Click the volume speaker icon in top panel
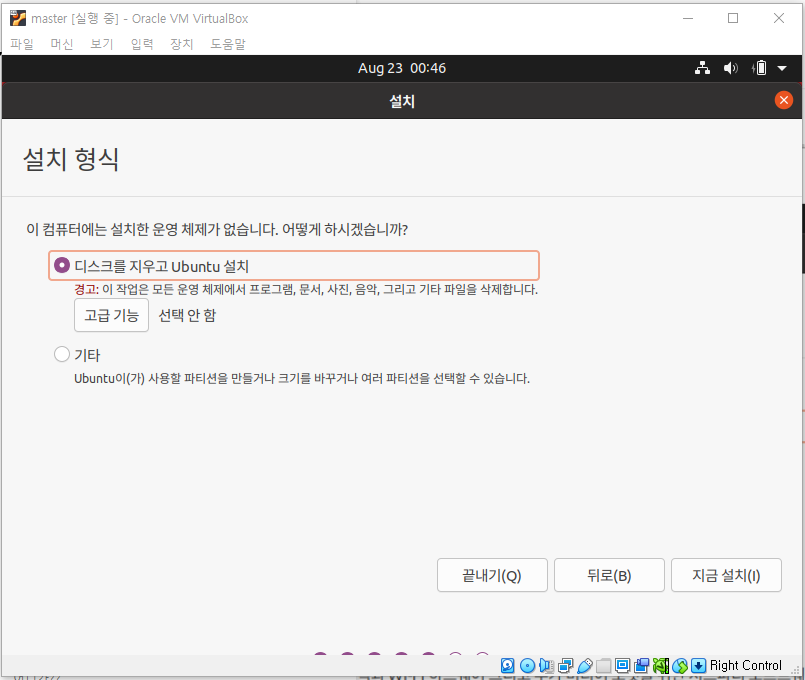This screenshot has width=805, height=680. (x=731, y=68)
